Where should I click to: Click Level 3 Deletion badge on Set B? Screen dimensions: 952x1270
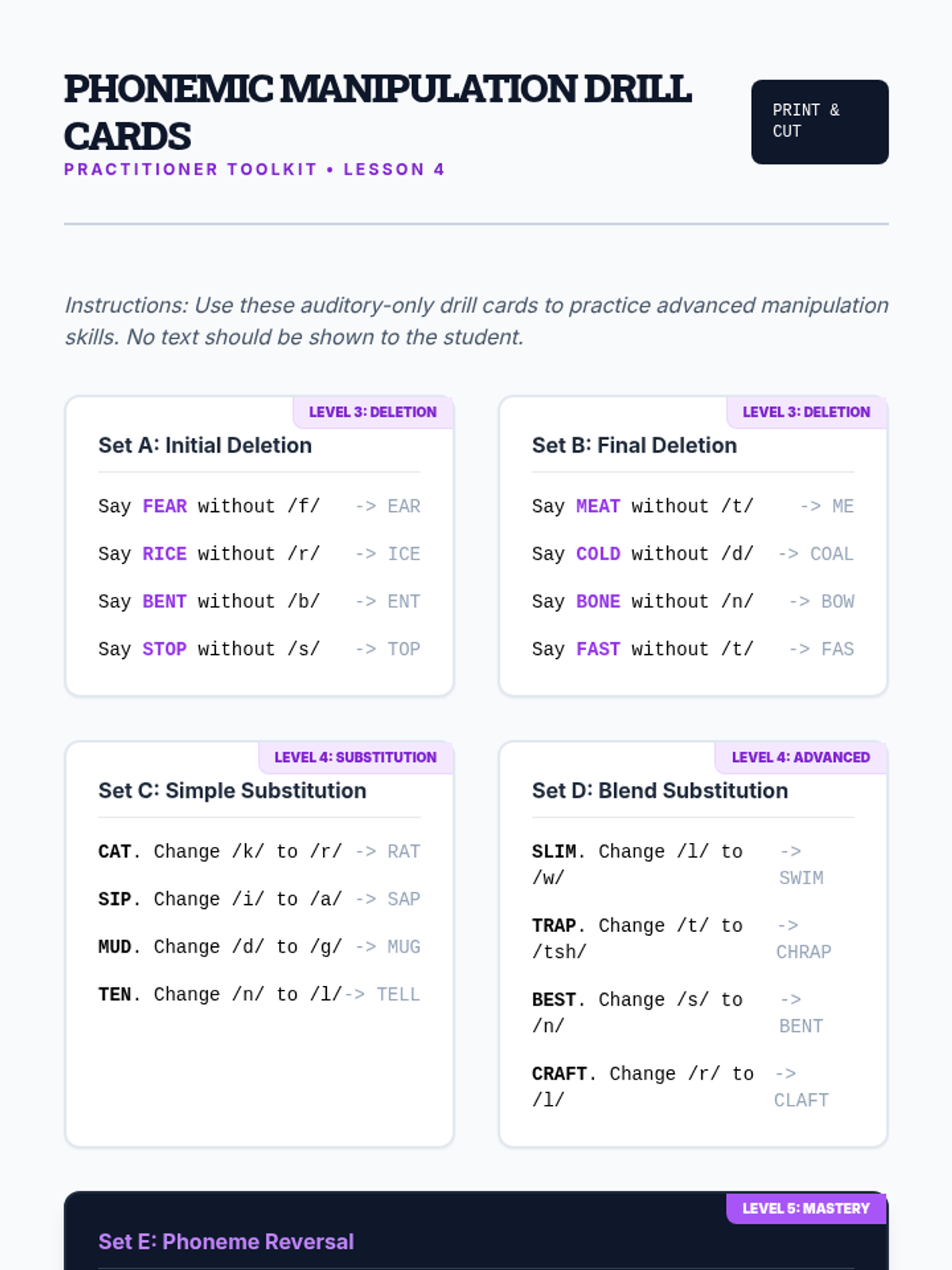pos(806,412)
